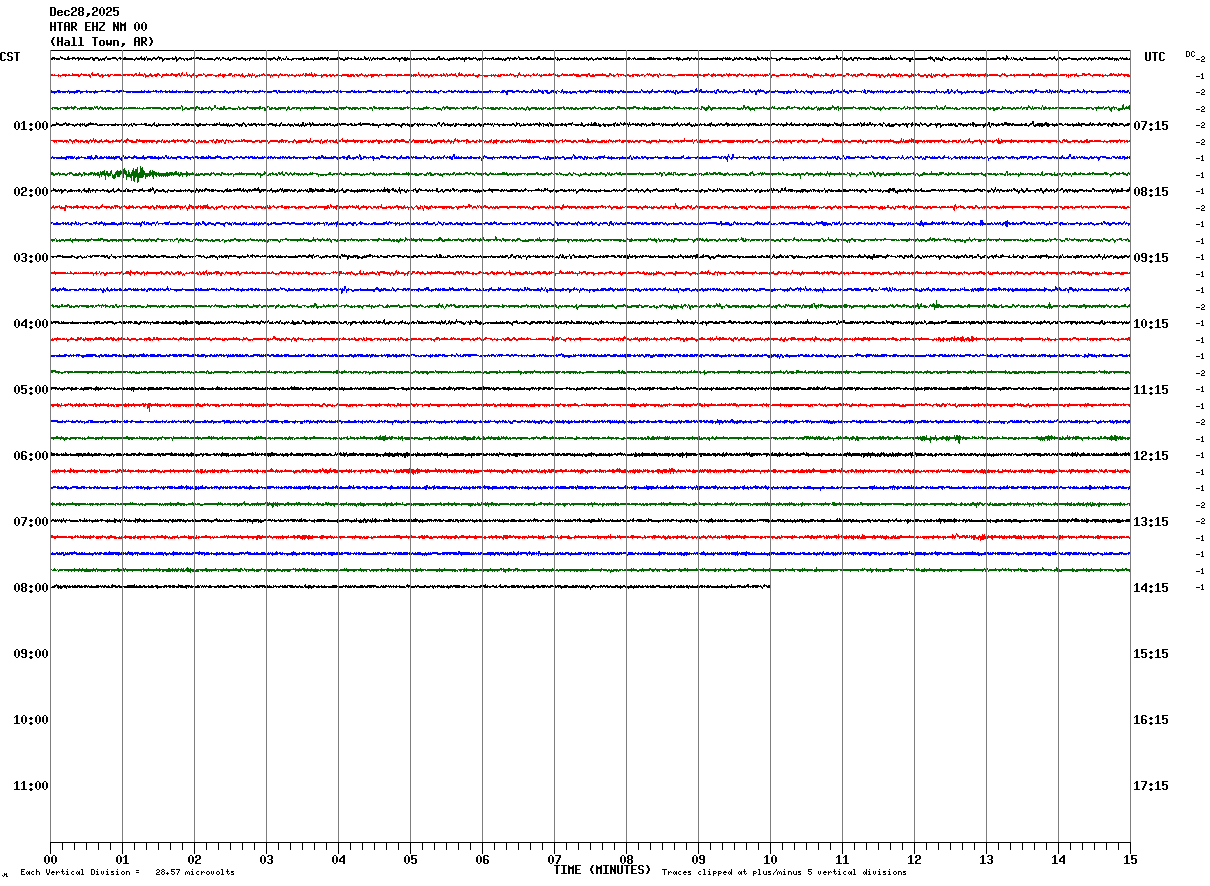Viewport: 1210px width, 886px height.
Task: Click the 12:15 UTC time label
Action: point(1151,456)
